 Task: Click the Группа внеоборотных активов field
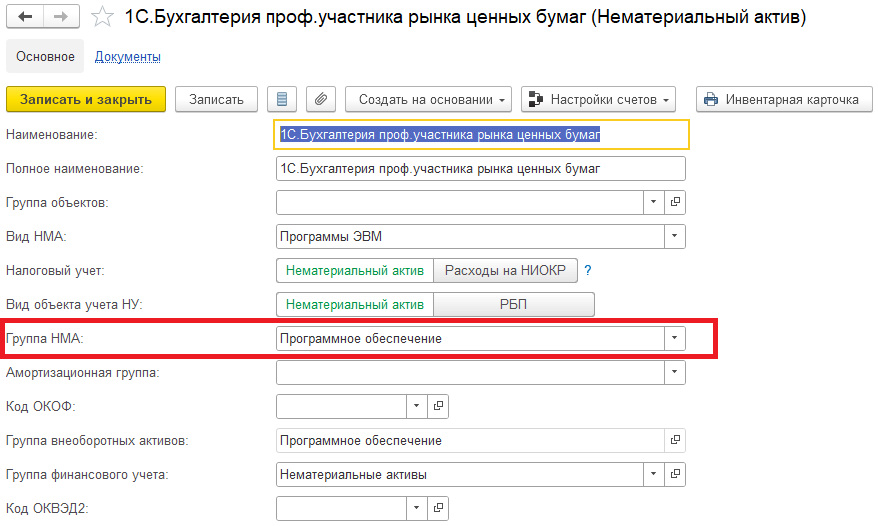pyautogui.click(x=470, y=440)
